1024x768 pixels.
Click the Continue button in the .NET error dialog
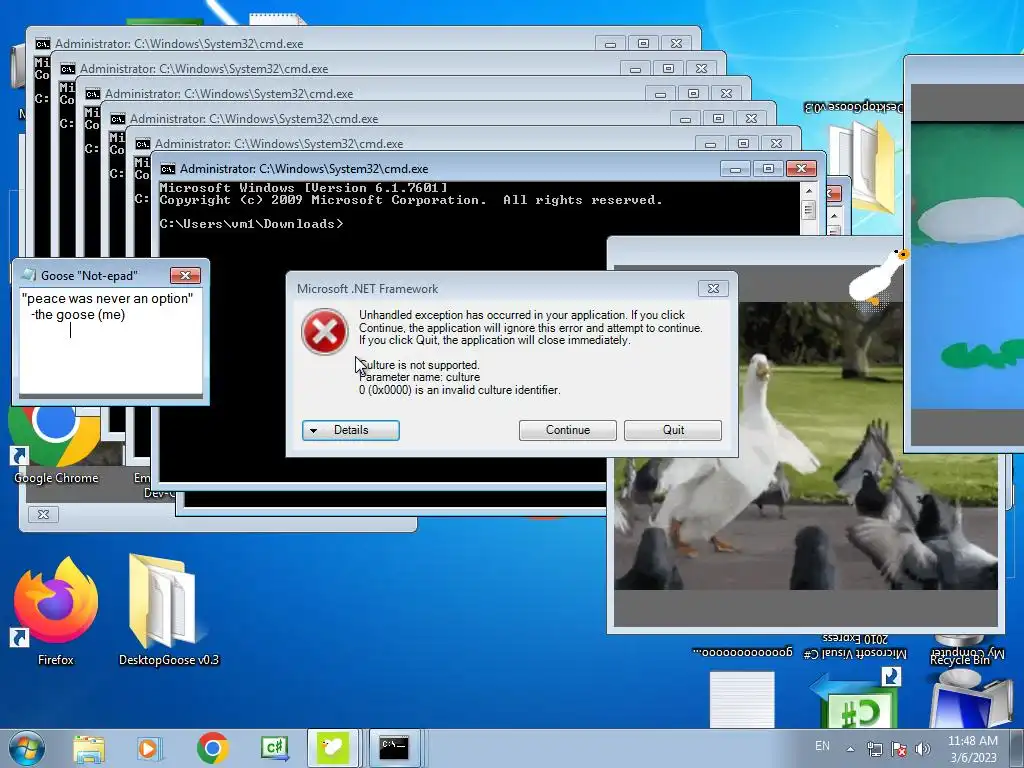click(x=568, y=430)
